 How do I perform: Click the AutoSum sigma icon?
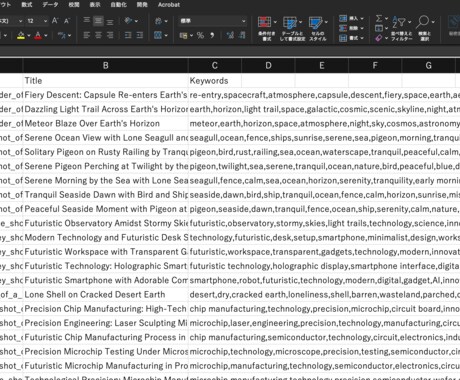[379, 18]
